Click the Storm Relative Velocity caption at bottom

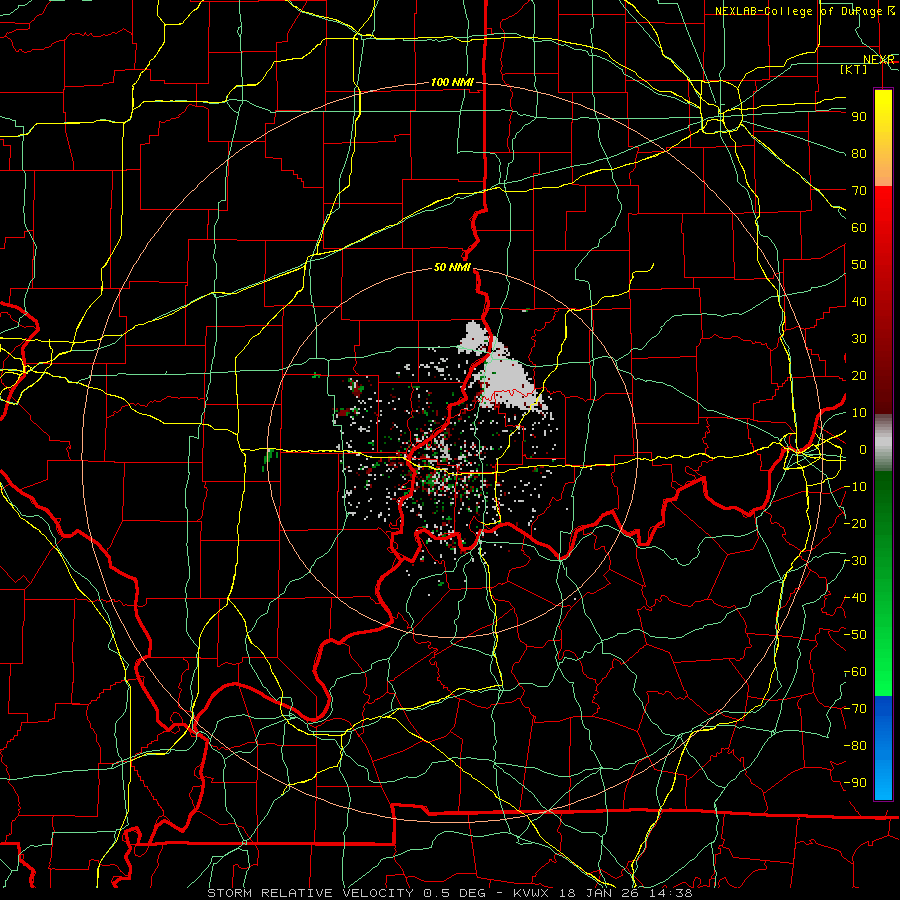pos(449,893)
